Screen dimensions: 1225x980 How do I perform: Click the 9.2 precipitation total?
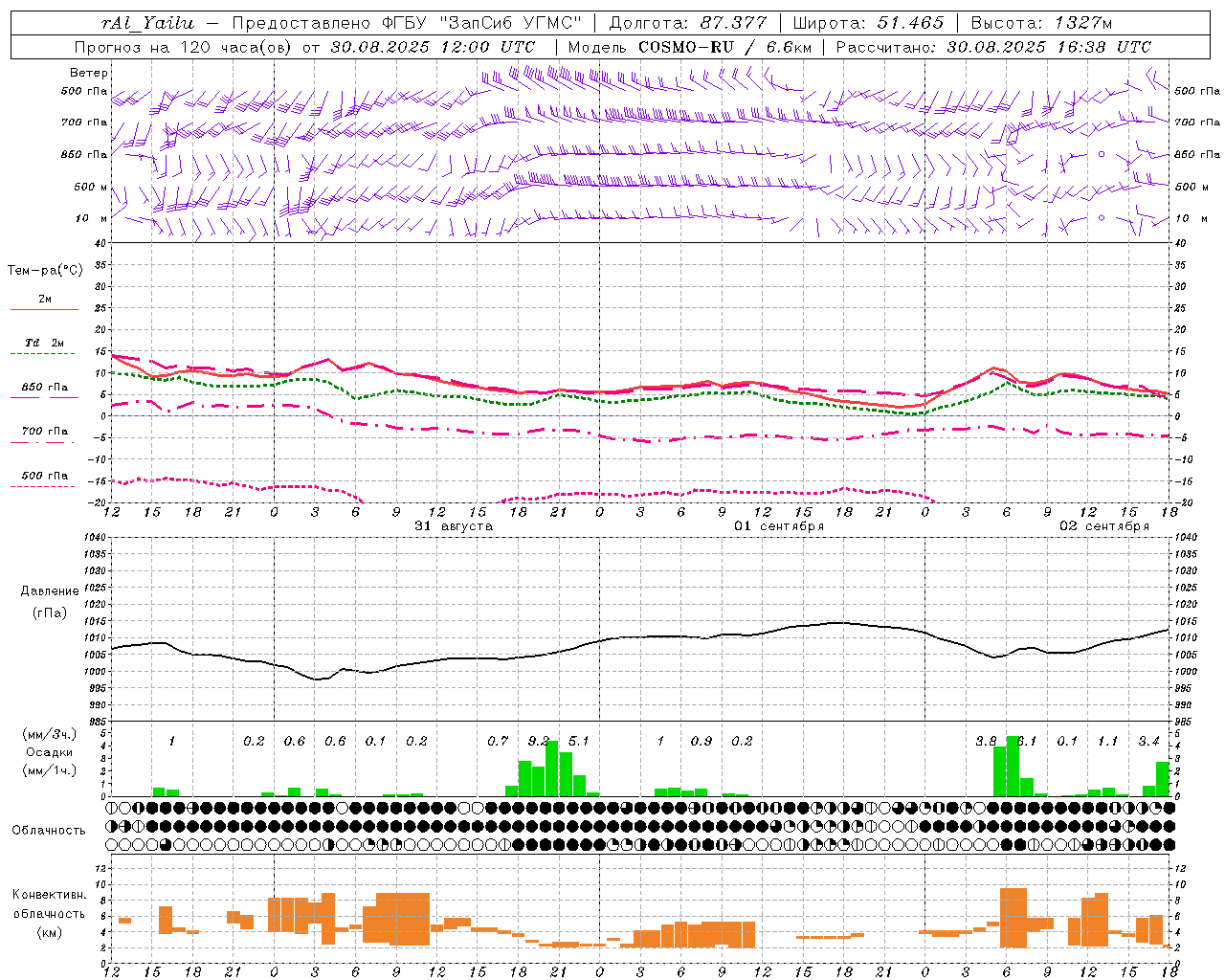[x=539, y=741]
